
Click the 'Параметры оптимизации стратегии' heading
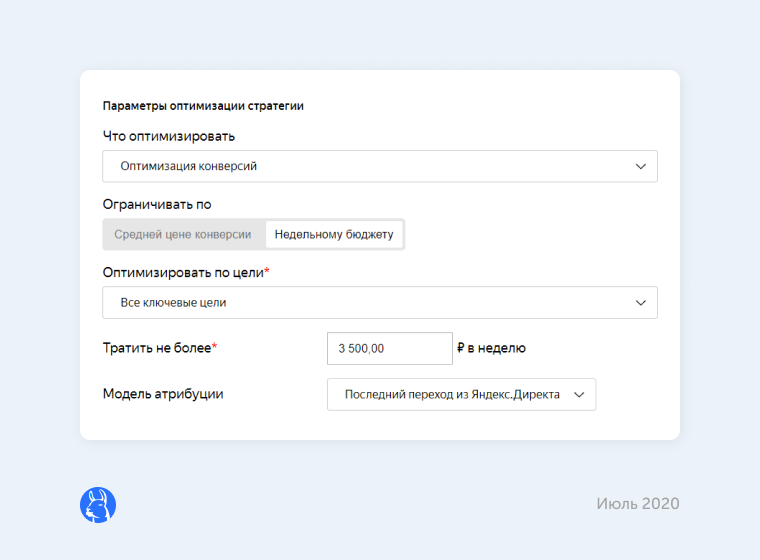point(203,106)
